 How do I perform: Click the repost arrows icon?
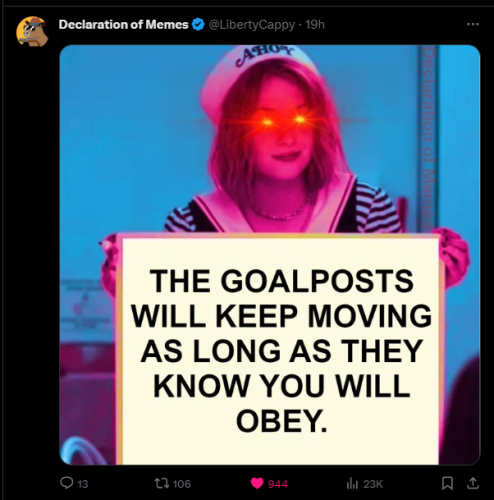[161, 483]
